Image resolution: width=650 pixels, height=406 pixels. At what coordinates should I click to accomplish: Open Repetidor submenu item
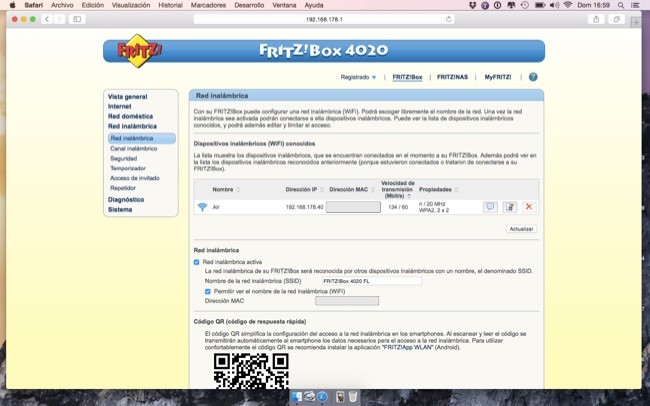[123, 188]
